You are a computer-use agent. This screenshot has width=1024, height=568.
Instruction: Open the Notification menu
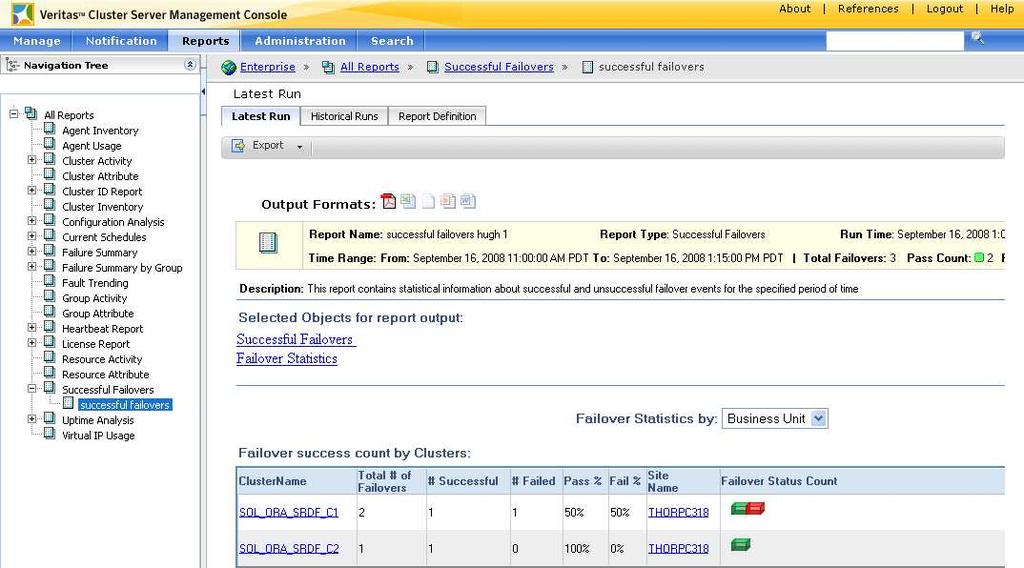[x=121, y=40]
